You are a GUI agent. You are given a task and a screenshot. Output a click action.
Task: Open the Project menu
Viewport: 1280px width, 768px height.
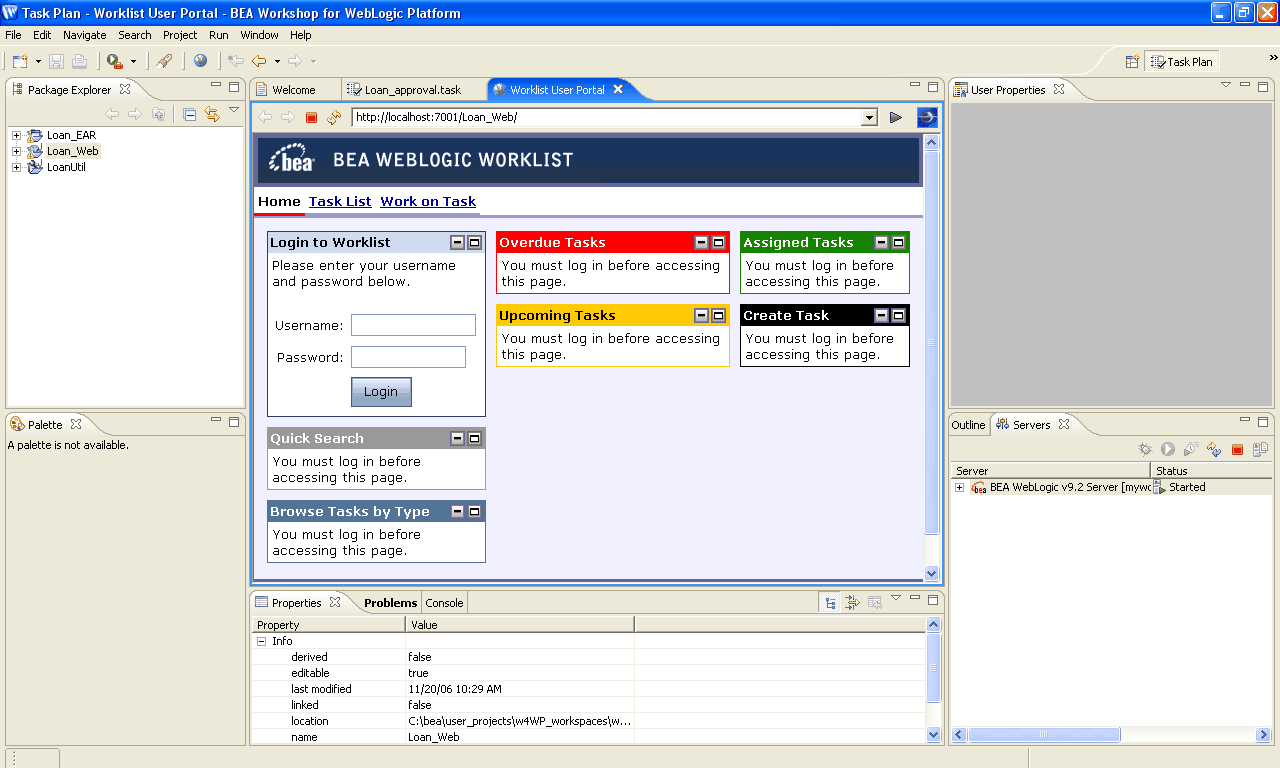pos(180,35)
